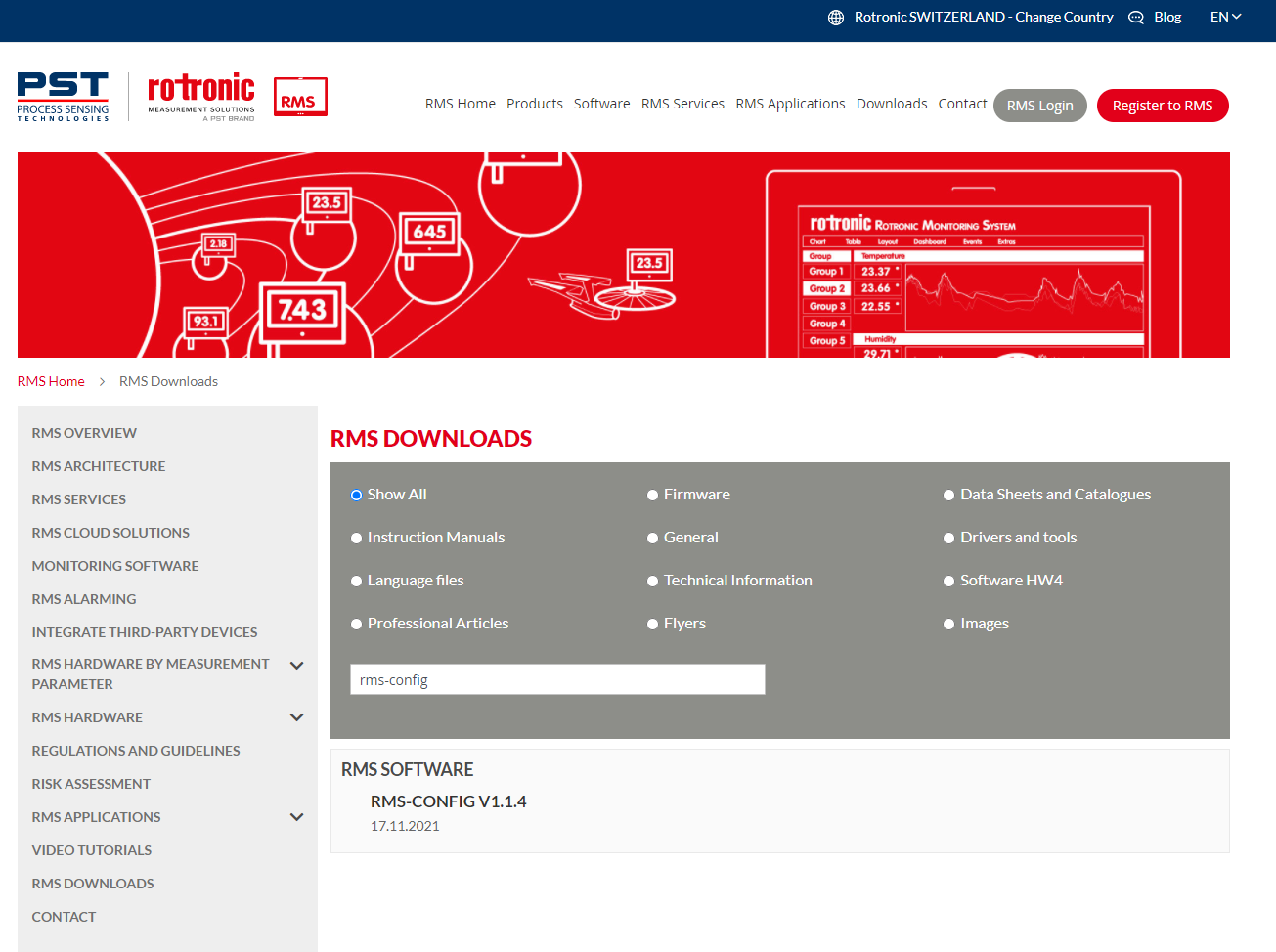
Task: Pick the Drivers and tools radio option
Action: pyautogui.click(x=948, y=539)
